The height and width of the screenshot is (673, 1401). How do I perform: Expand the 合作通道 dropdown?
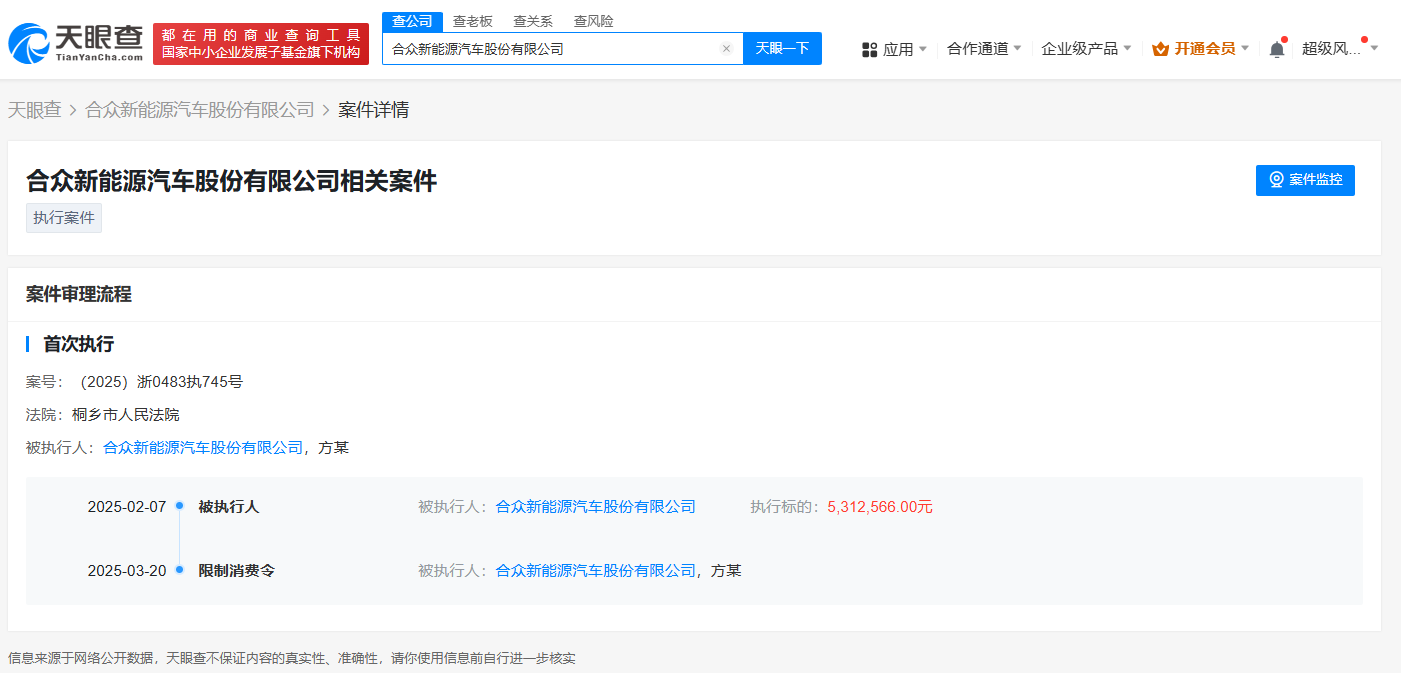tap(984, 48)
